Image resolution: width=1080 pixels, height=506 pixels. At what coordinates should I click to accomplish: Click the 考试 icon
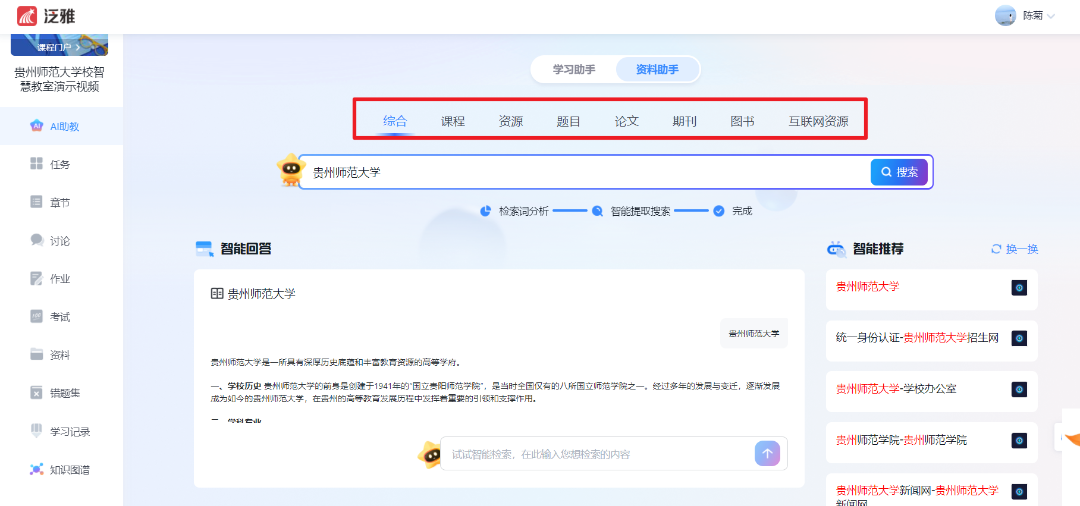pos(37,317)
